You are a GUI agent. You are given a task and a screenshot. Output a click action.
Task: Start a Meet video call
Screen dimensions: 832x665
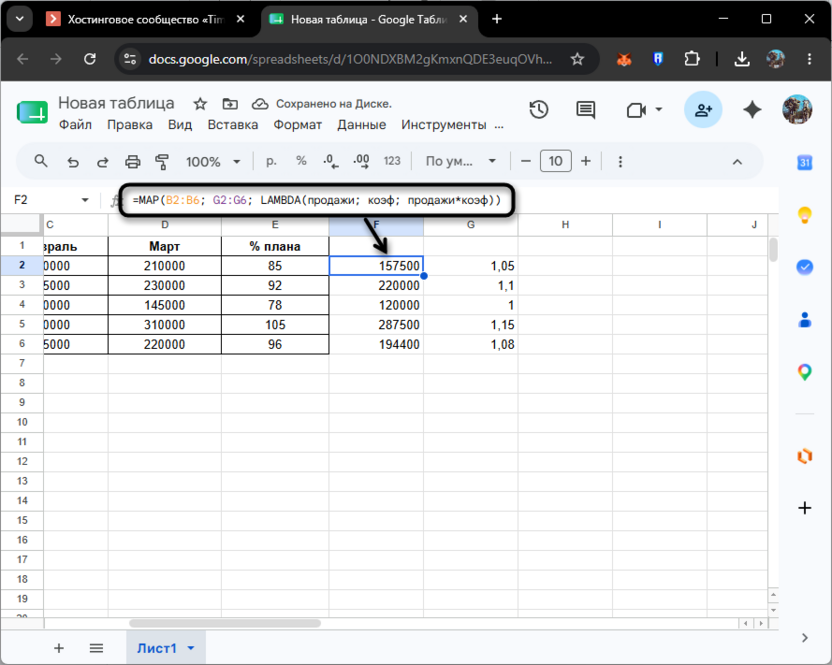point(636,110)
